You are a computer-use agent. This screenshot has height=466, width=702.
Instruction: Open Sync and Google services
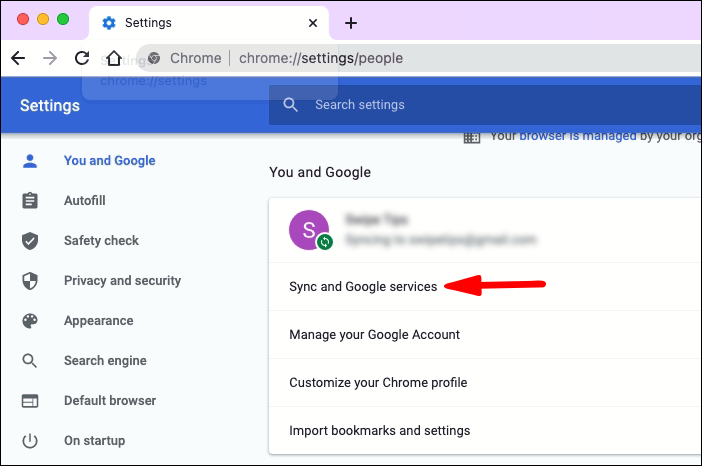(x=485, y=286)
